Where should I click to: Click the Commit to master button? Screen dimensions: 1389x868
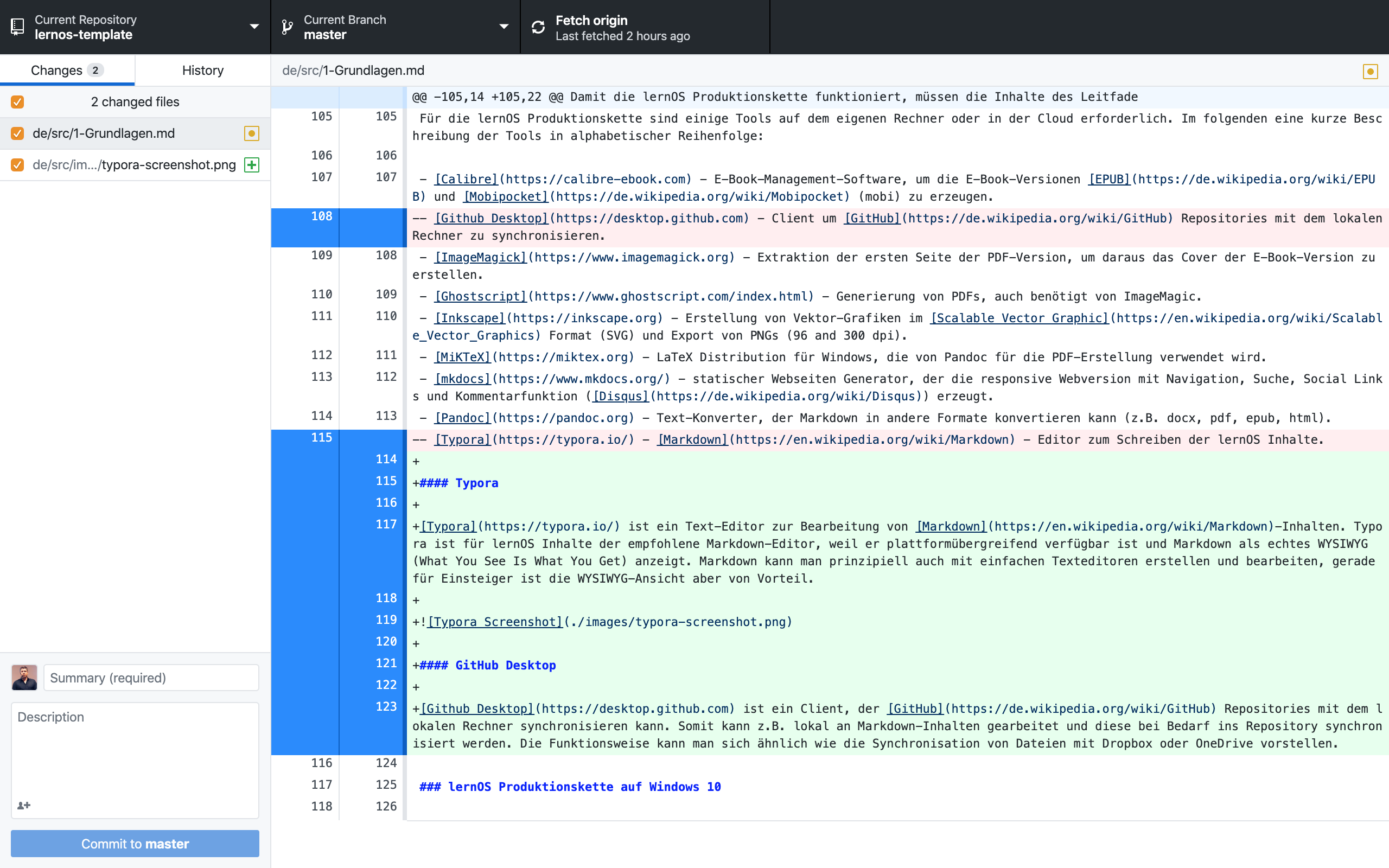click(x=135, y=843)
